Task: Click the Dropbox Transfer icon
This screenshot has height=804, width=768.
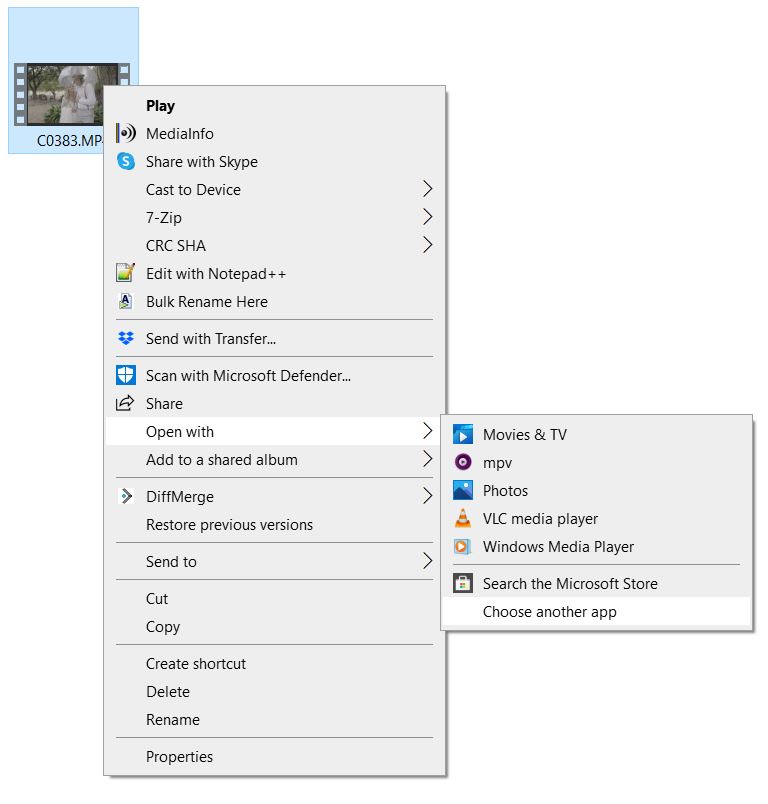Action: [x=126, y=338]
